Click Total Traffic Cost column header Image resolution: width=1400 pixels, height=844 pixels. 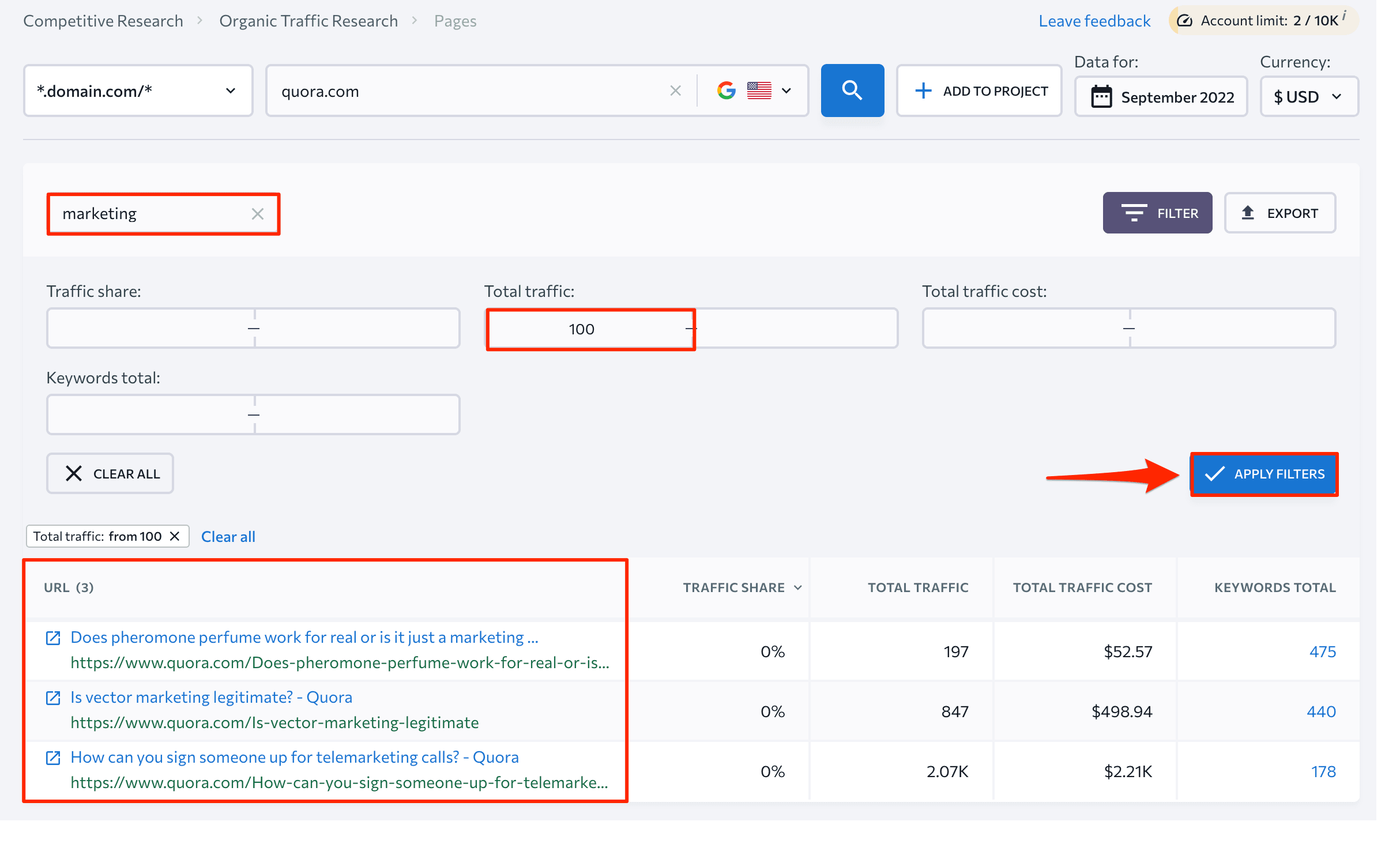click(x=1082, y=587)
